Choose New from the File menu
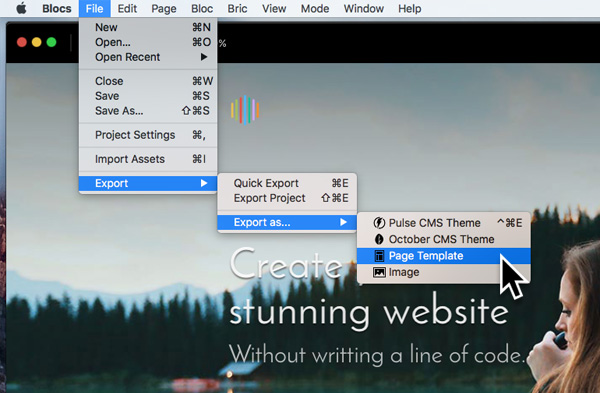The image size is (600, 393). coord(148,27)
